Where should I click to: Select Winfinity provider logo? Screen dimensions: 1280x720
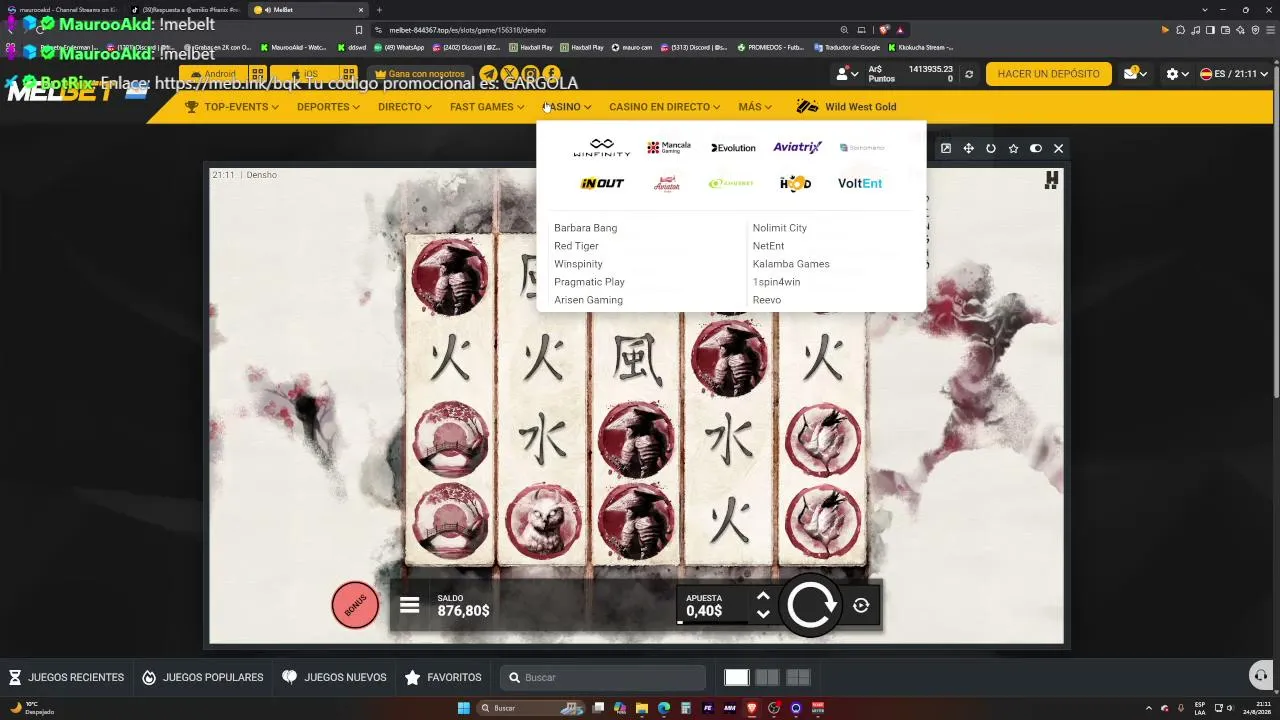[x=602, y=148]
